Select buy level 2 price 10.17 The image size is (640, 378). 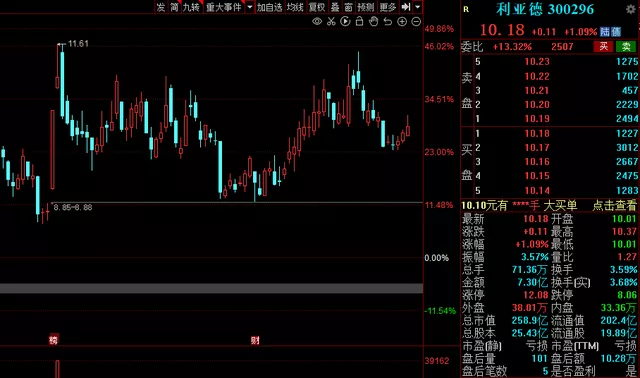click(x=537, y=147)
